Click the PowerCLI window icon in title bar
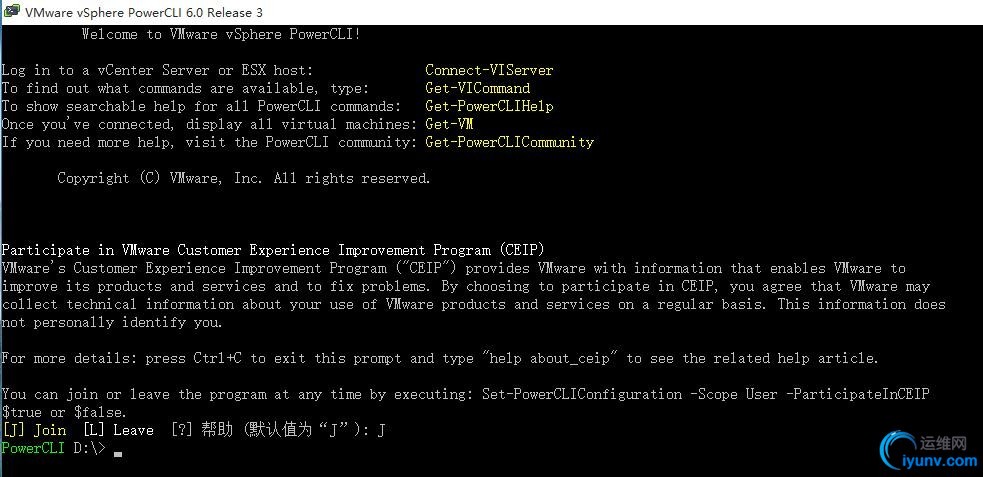Image resolution: width=983 pixels, height=477 pixels. [x=11, y=12]
